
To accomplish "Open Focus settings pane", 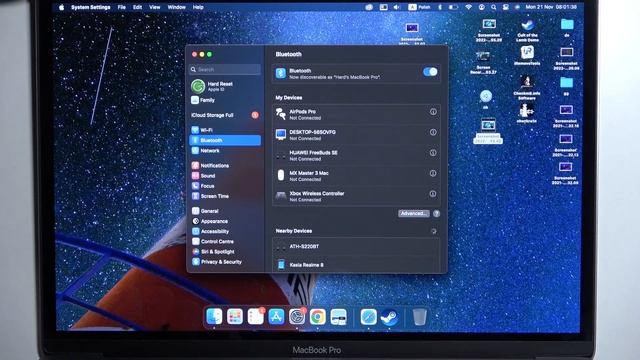I will click(225, 186).
